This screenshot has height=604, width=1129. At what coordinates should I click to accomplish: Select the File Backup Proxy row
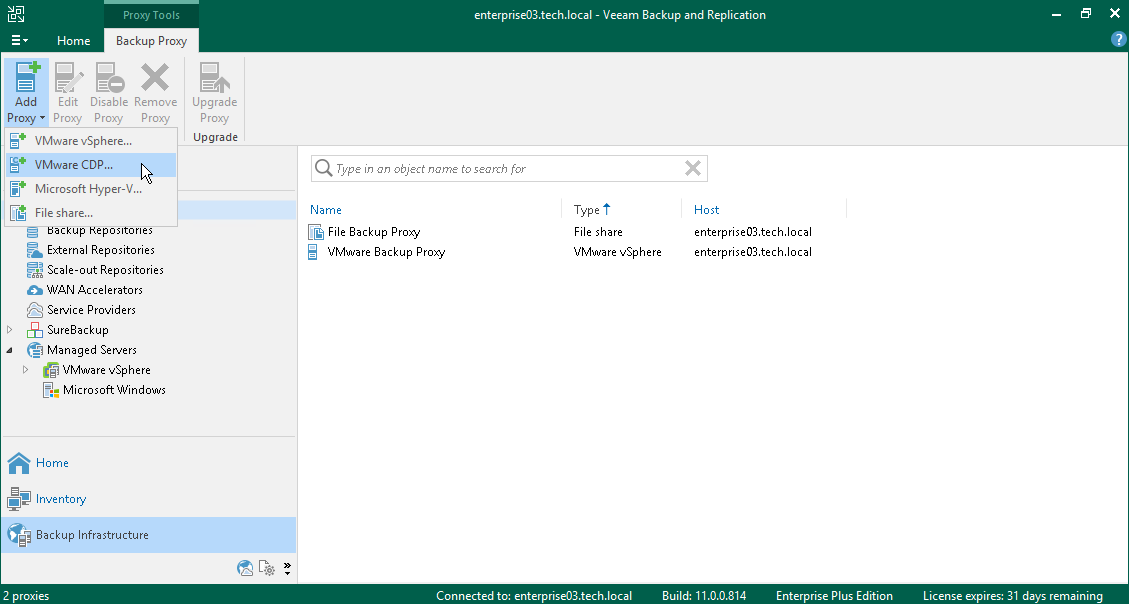pos(576,232)
